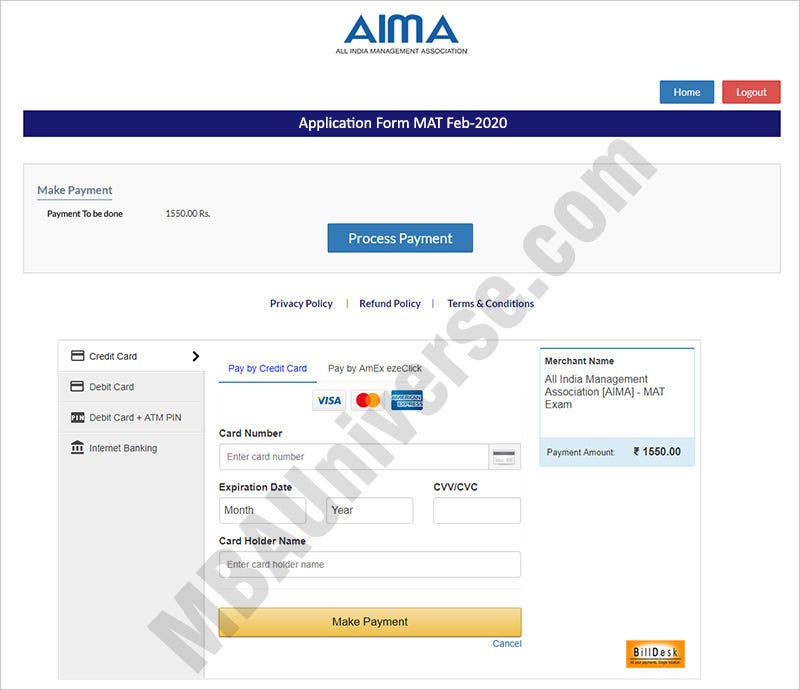Open the Privacy Policy link
The height and width of the screenshot is (690, 800).
301,303
